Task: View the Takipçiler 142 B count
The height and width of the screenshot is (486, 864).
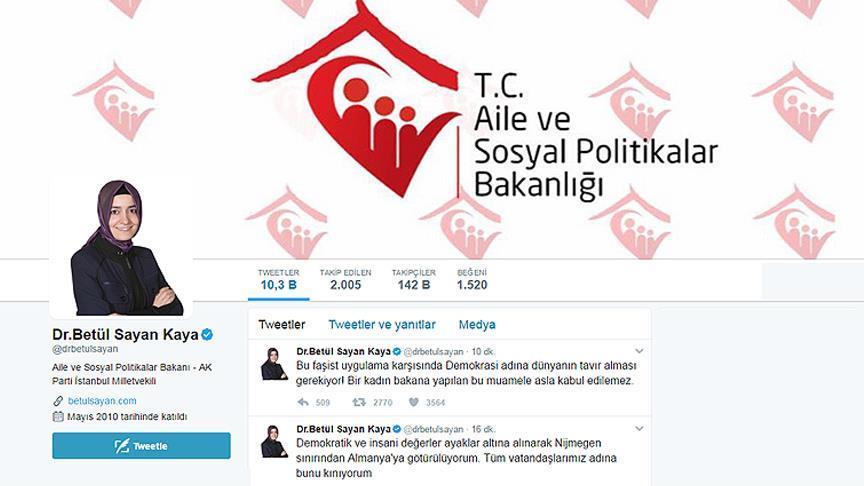Action: coord(414,280)
